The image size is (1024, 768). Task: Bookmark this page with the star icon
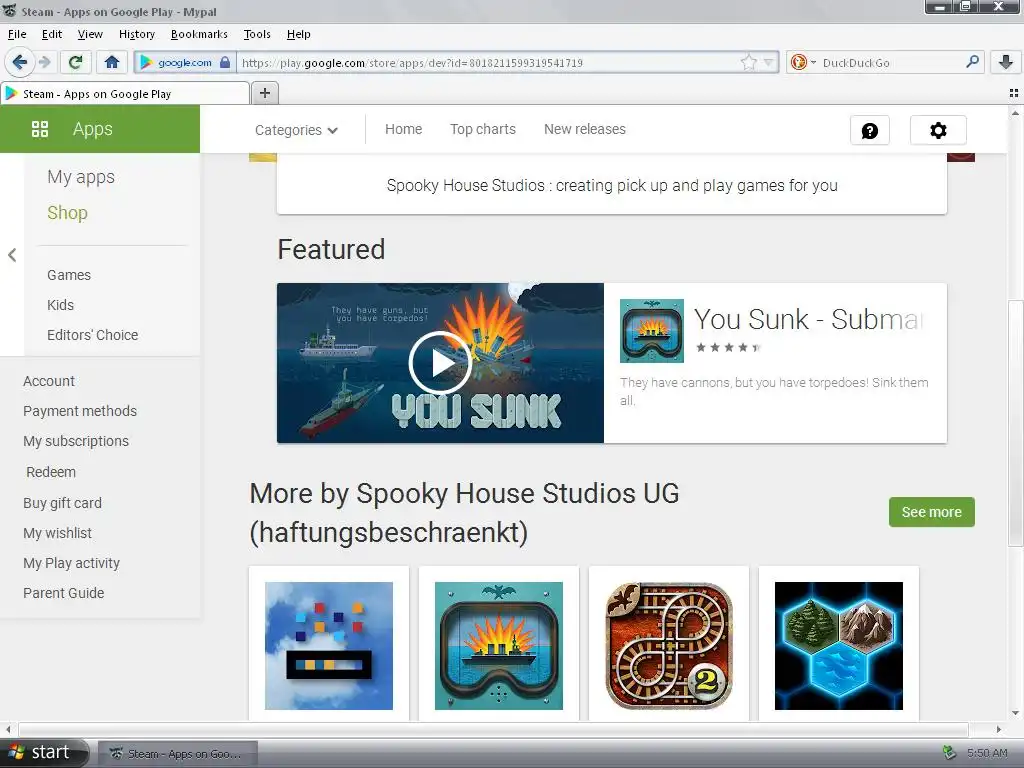tap(748, 63)
